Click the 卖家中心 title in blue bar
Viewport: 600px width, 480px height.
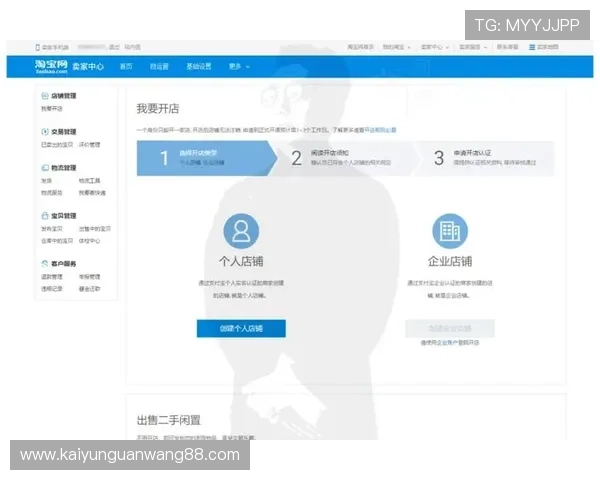coord(88,67)
